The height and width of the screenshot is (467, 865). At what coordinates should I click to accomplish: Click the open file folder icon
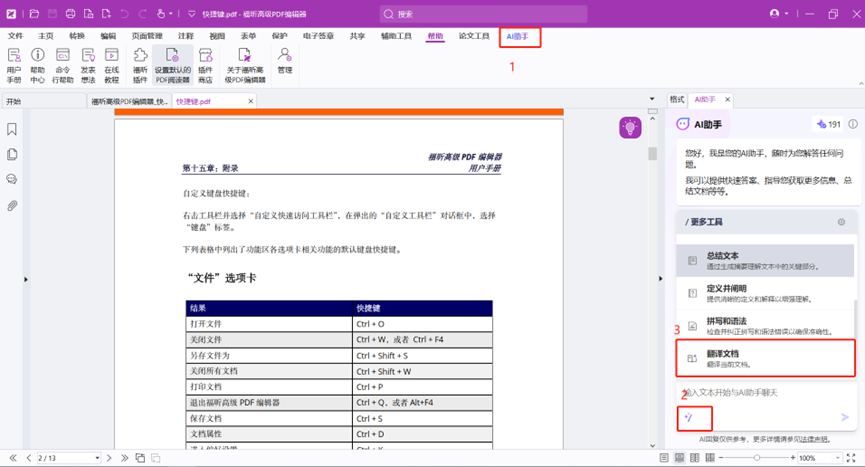tap(34, 14)
